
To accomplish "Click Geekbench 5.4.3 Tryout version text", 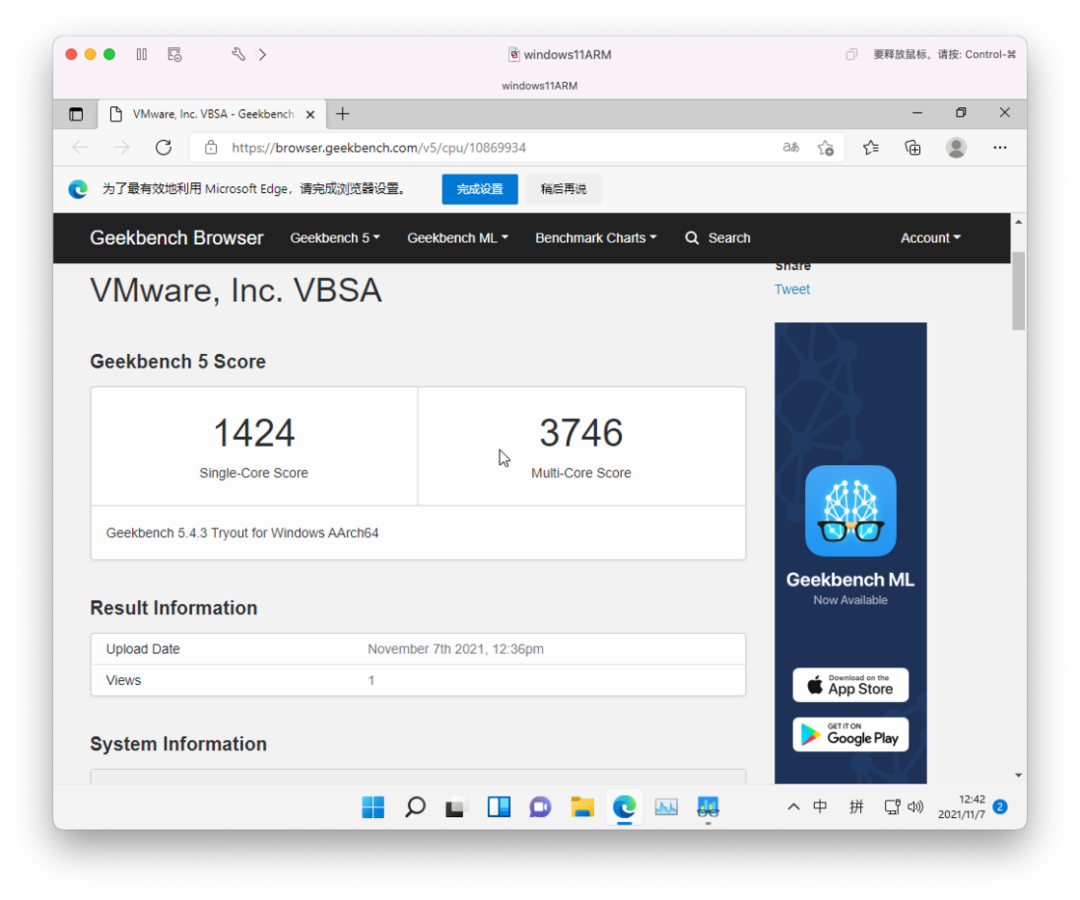I will [242, 533].
